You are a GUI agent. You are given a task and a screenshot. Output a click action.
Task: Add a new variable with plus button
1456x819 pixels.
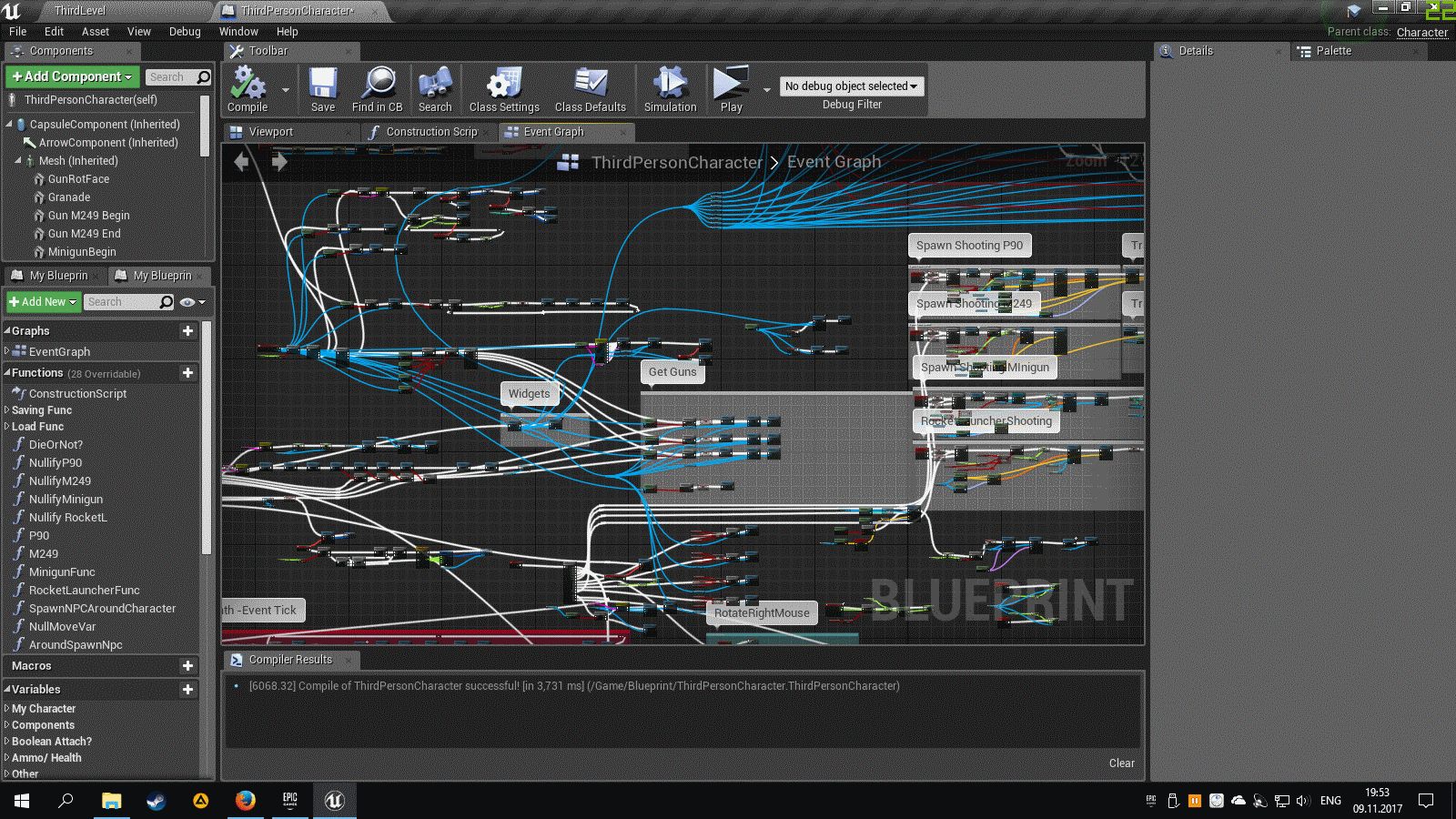coord(187,690)
